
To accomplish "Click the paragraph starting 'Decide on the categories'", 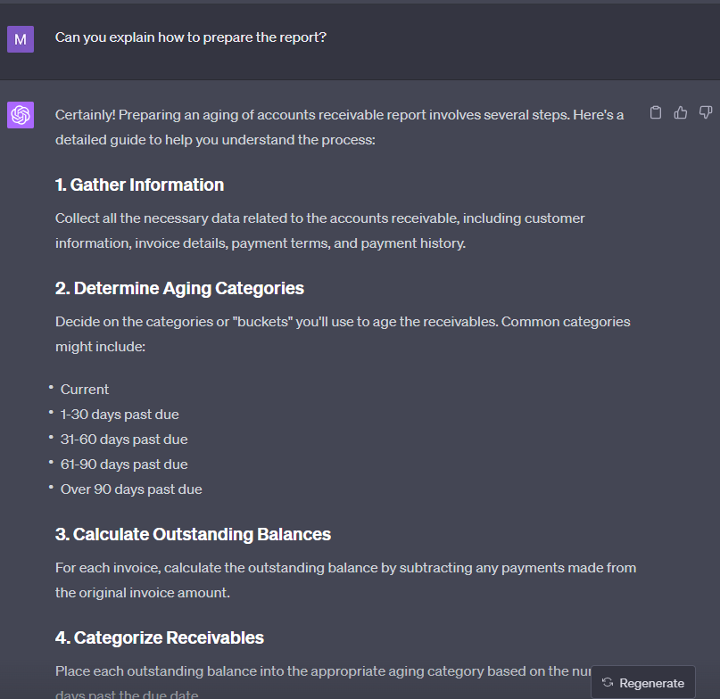I will click(x=342, y=334).
